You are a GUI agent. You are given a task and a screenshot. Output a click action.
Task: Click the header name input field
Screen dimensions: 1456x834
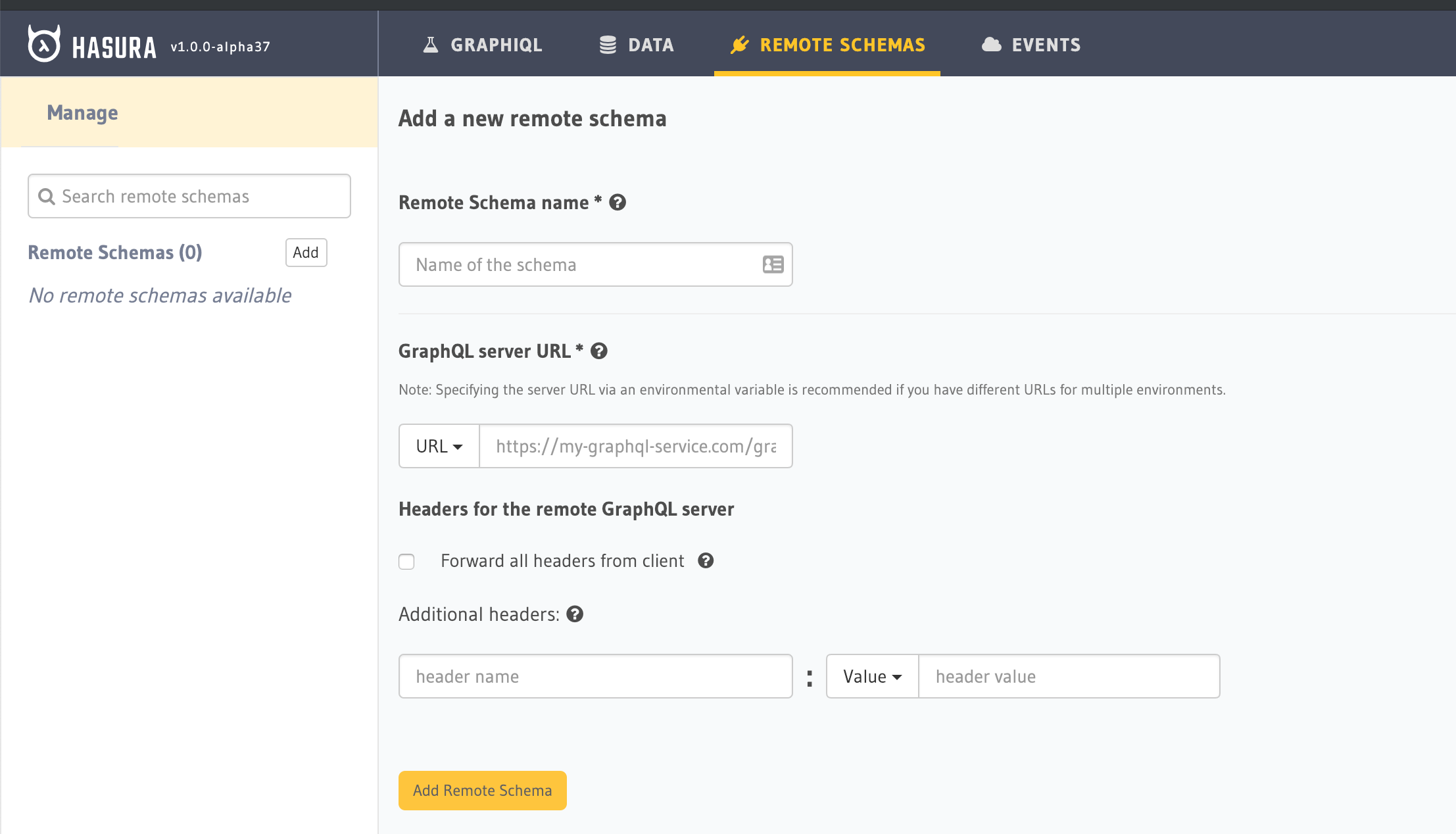[x=595, y=677]
